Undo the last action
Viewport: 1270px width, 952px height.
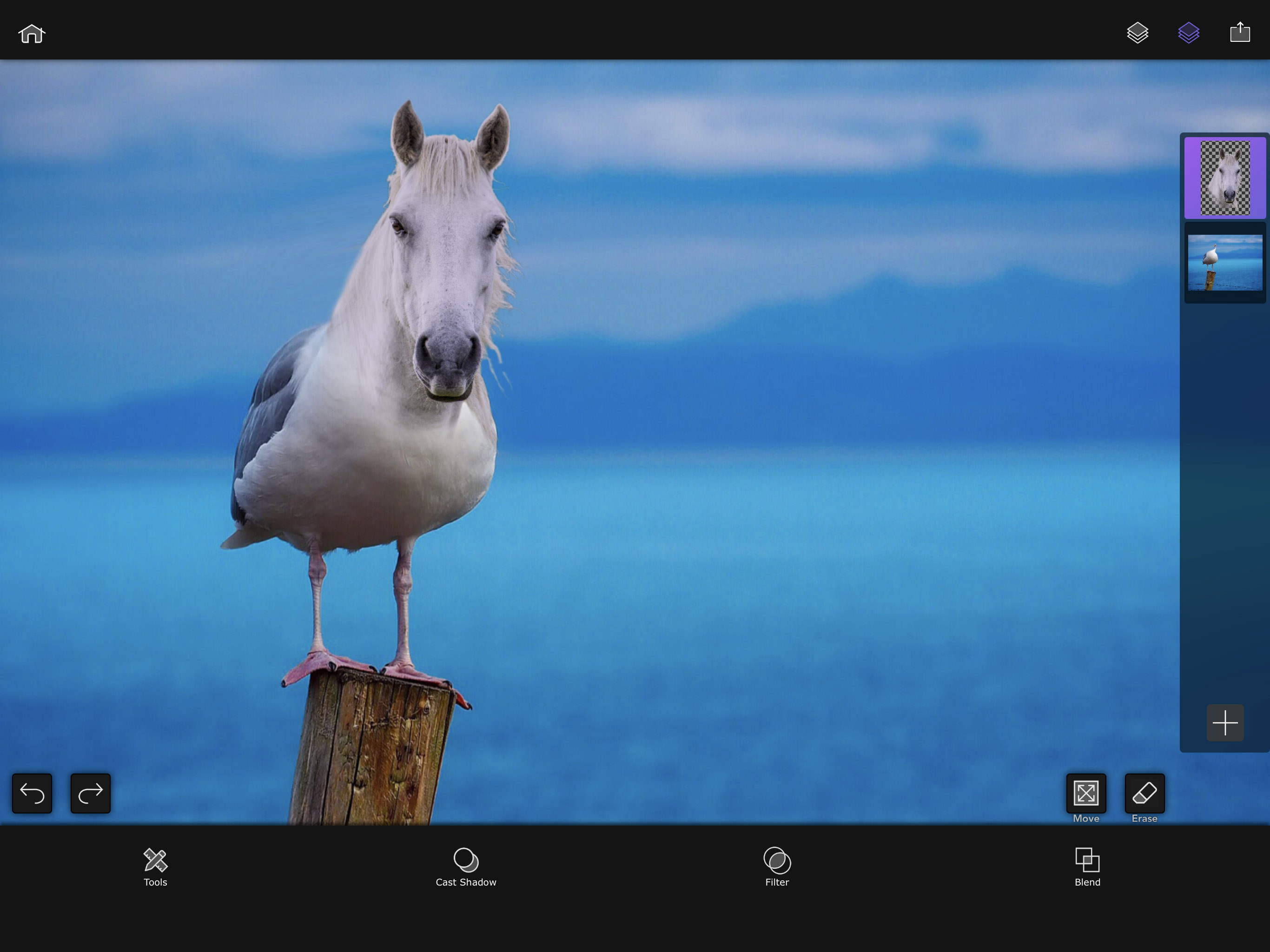(x=32, y=793)
